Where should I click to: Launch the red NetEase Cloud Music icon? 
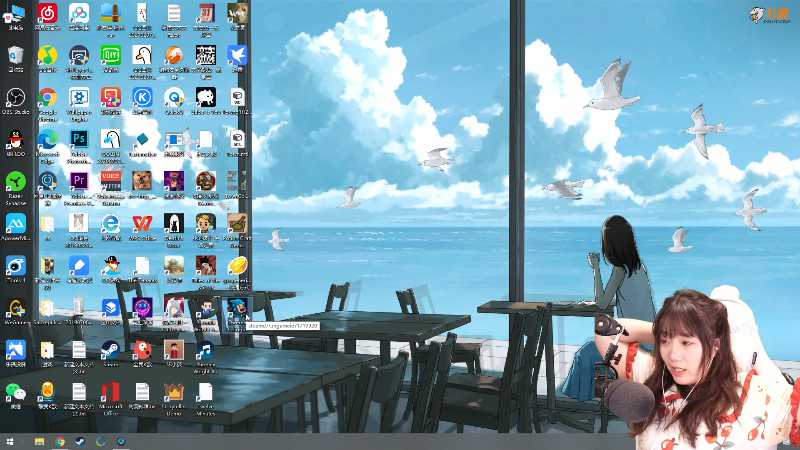pyautogui.click(x=47, y=13)
